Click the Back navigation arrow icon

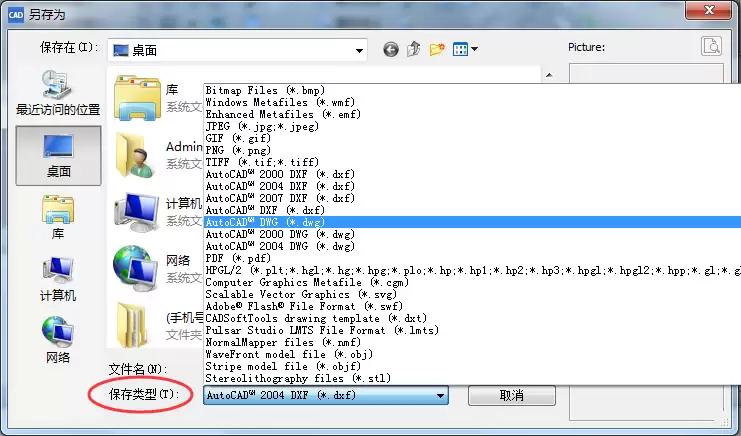[x=391, y=49]
